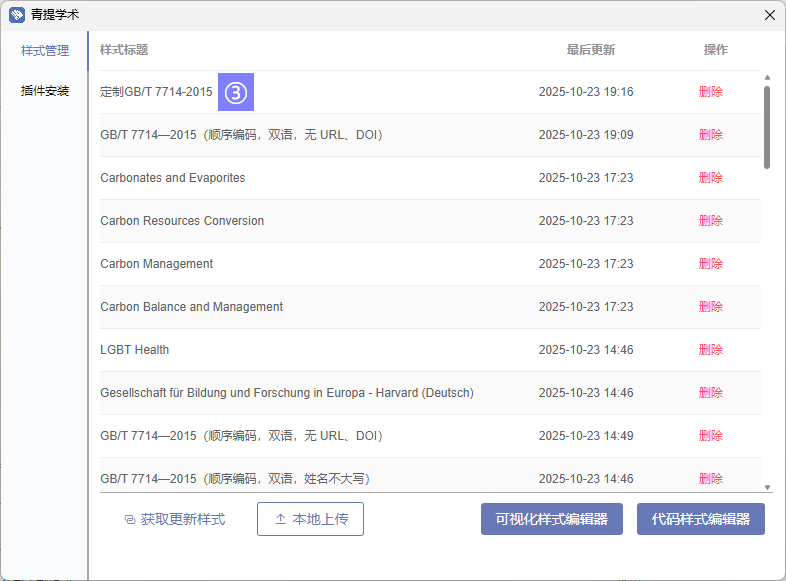This screenshot has height=581, width=786.
Task: Click the 青提学术 app logo icon
Action: 17,15
